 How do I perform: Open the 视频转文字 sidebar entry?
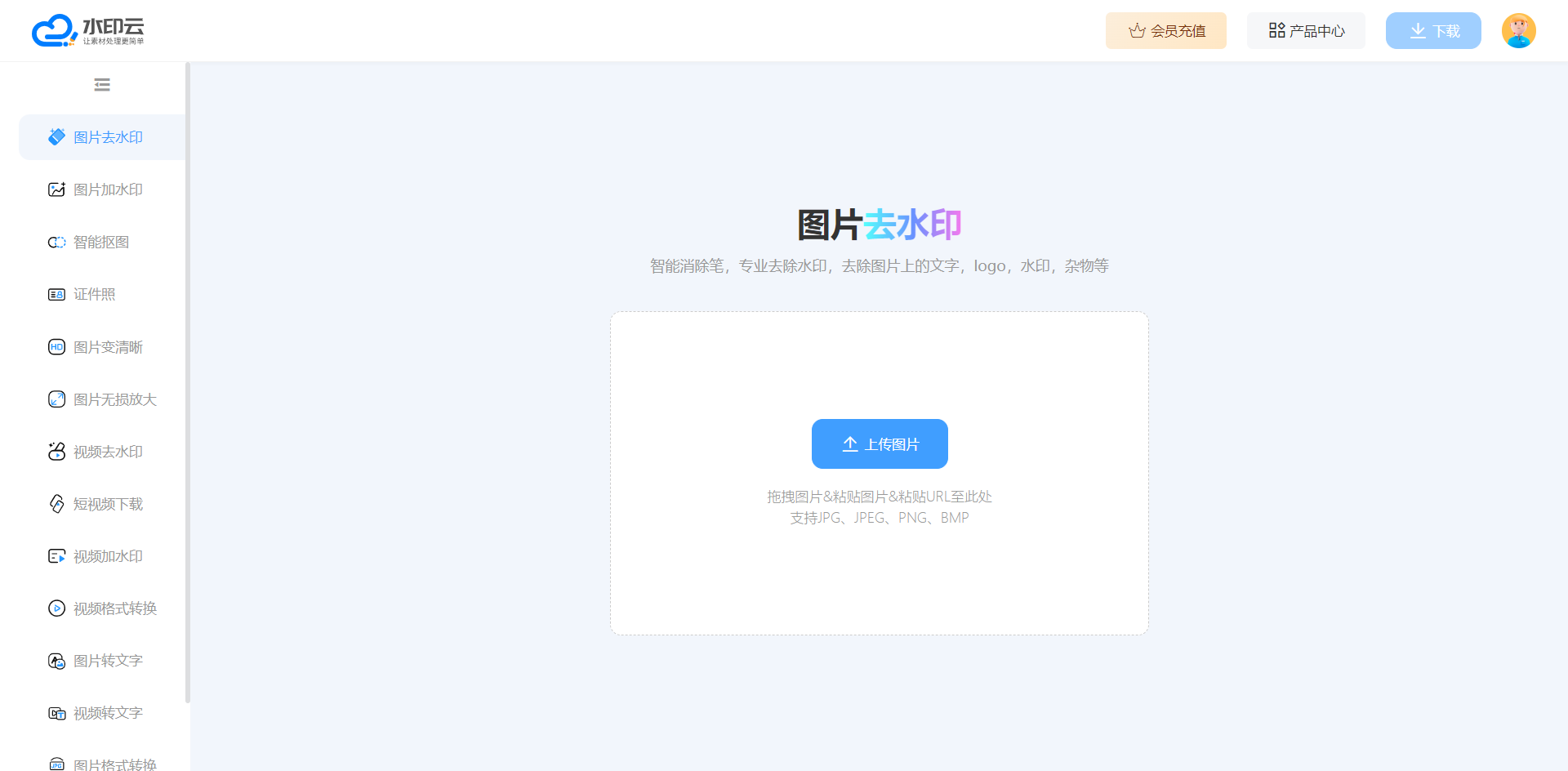108,713
